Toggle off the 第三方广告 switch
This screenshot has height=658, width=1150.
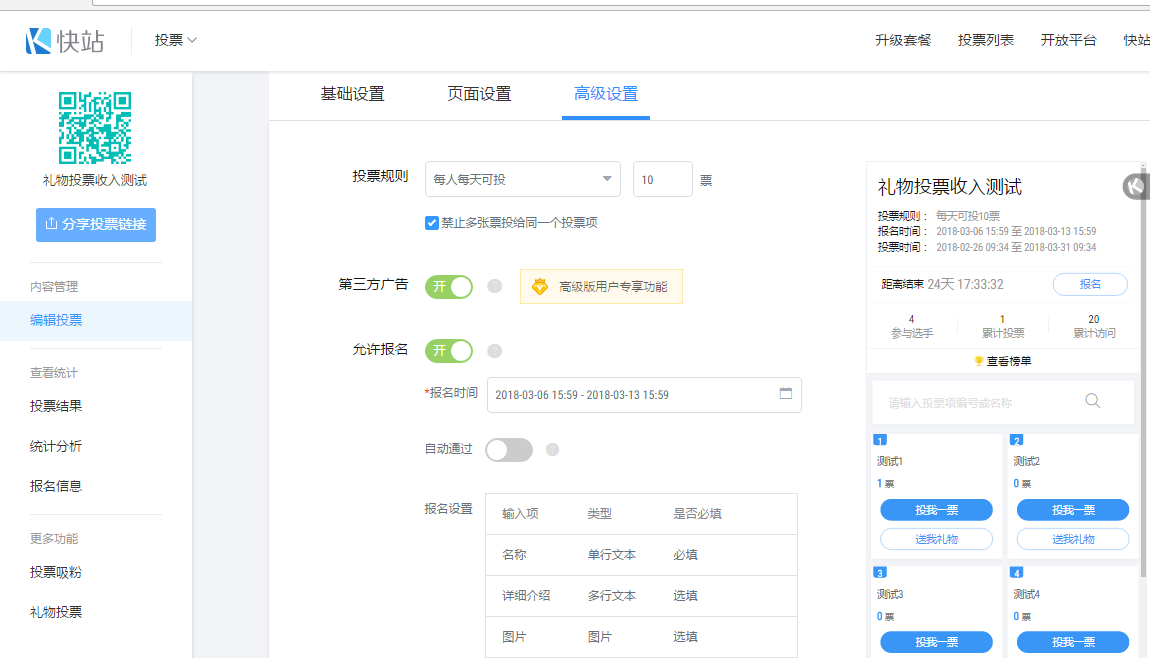point(449,287)
